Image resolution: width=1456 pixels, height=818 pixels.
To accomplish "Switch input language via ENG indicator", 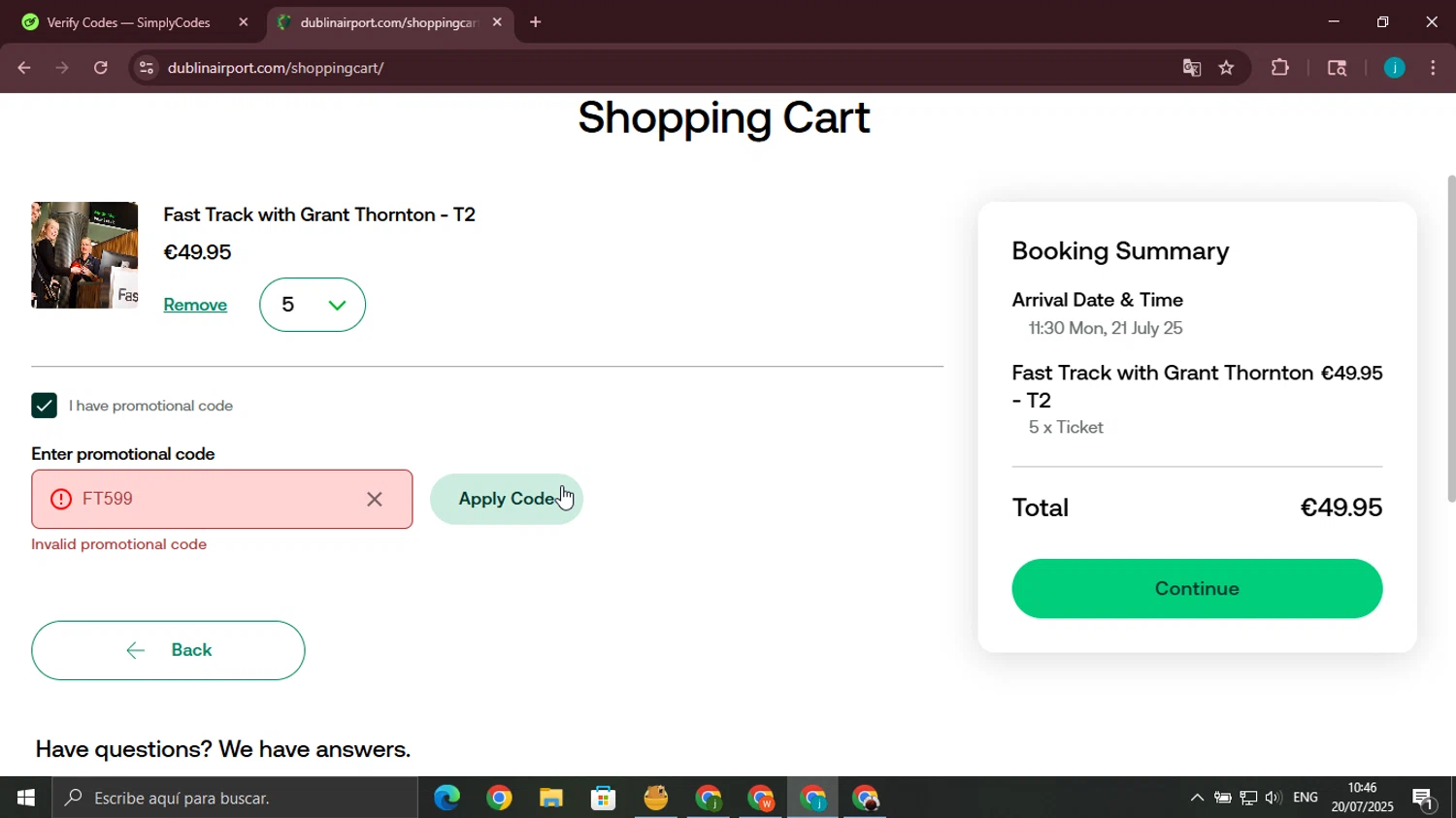I will pyautogui.click(x=1306, y=798).
